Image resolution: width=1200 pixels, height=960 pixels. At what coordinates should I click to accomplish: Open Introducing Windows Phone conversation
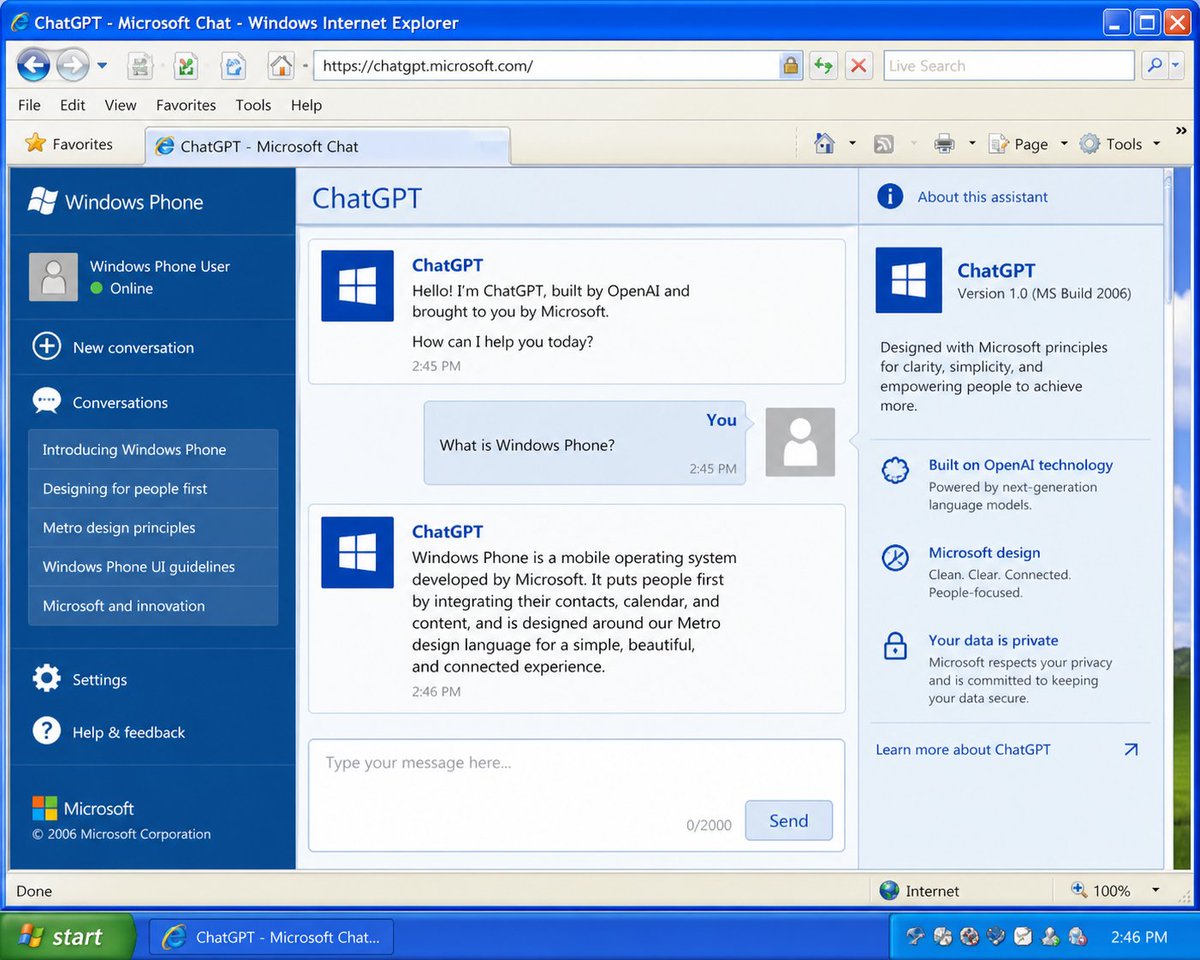pyautogui.click(x=153, y=450)
